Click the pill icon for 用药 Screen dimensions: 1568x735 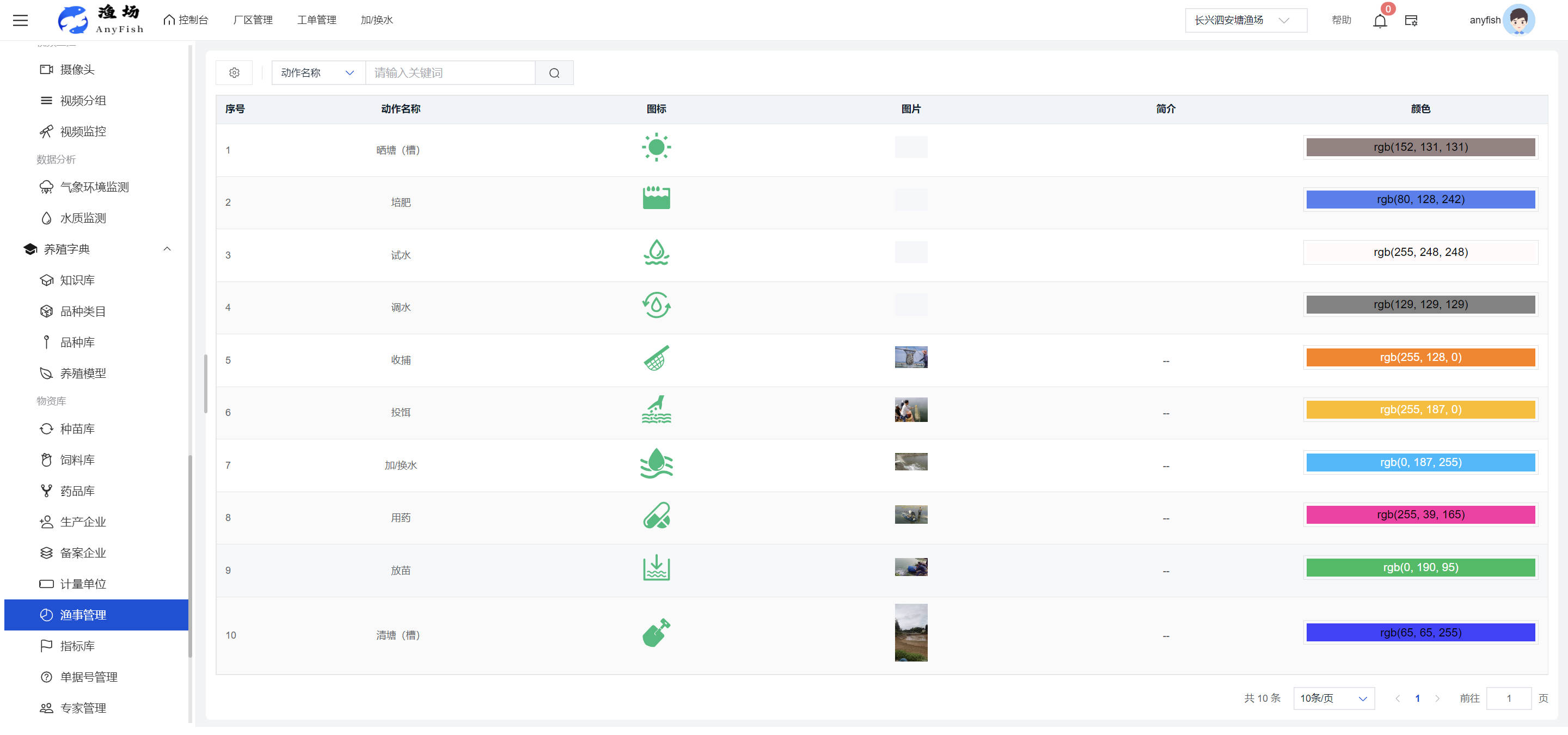(x=656, y=516)
